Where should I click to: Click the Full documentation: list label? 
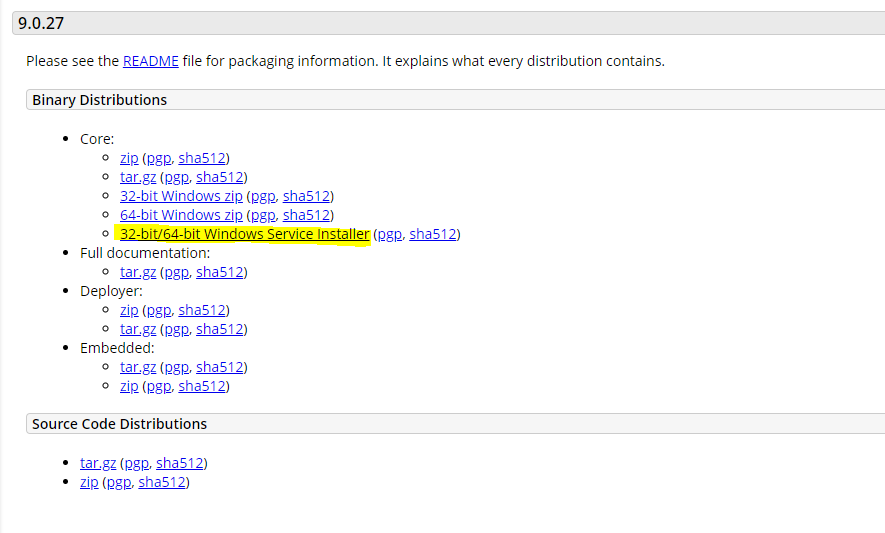145,253
